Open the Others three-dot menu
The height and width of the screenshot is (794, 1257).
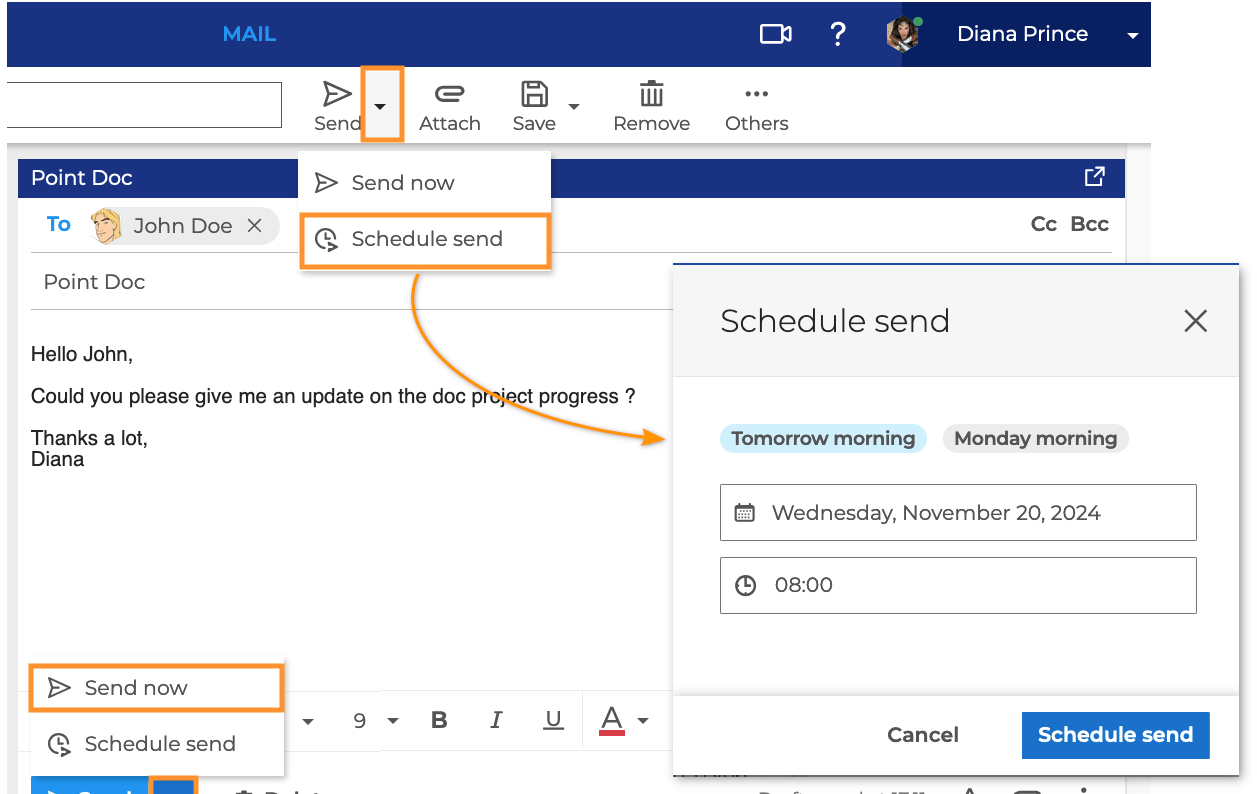point(756,95)
